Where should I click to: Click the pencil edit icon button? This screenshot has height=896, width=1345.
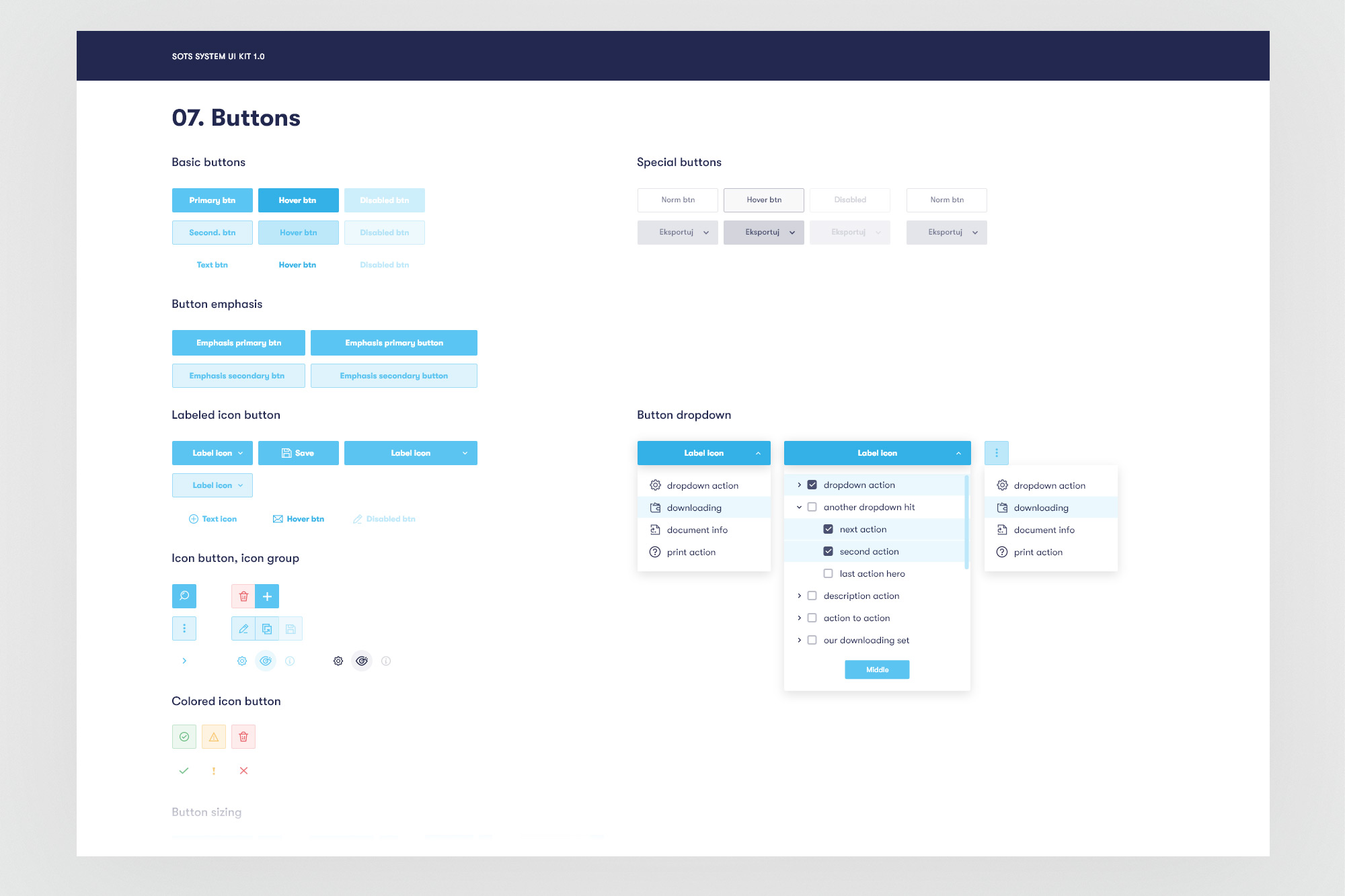pos(243,628)
